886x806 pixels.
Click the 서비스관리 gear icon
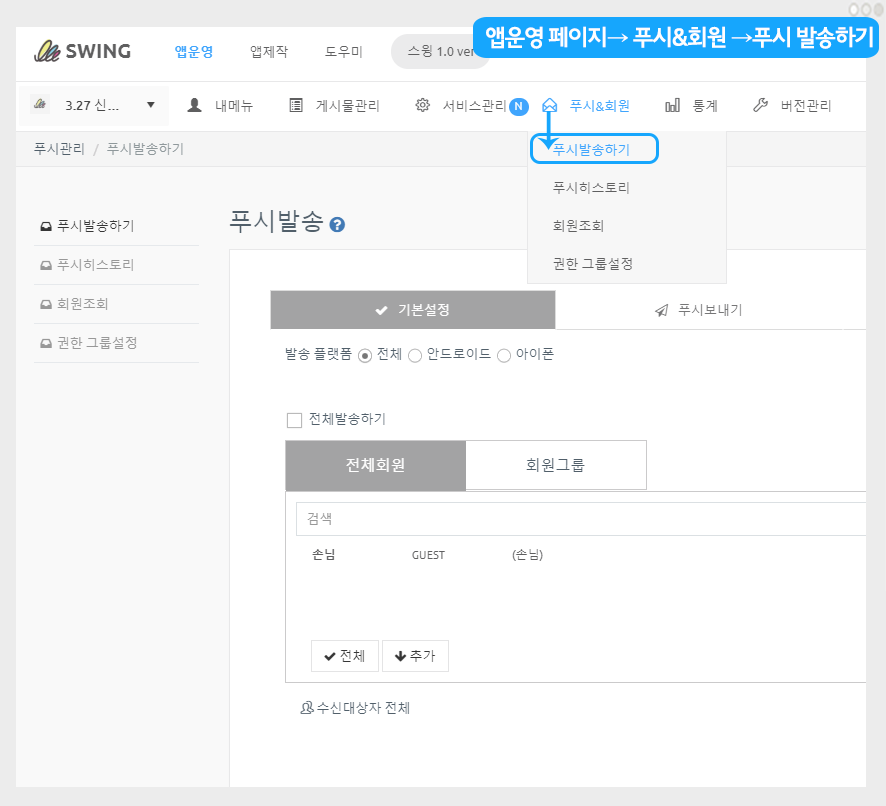coord(423,105)
